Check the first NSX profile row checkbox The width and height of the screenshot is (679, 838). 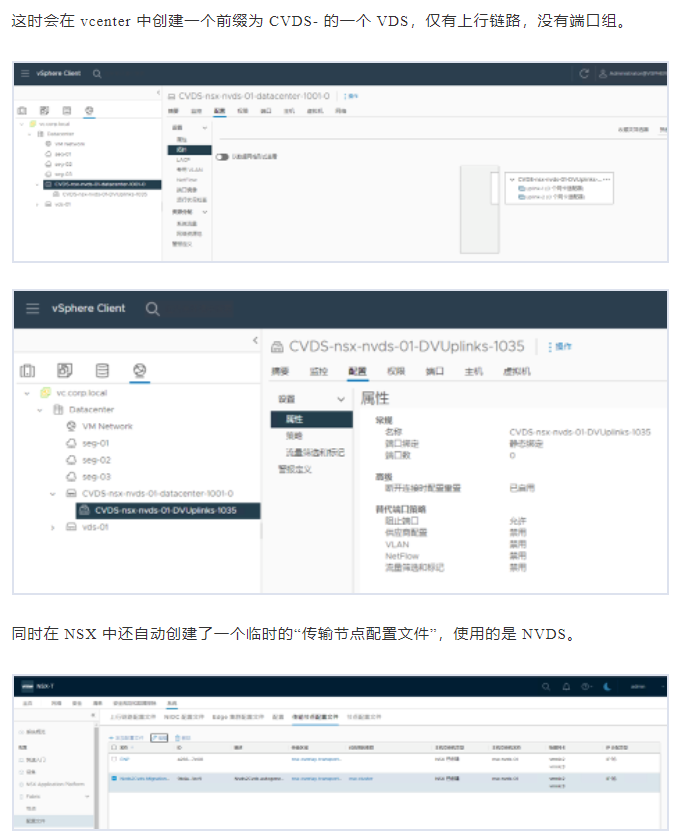(x=114, y=759)
